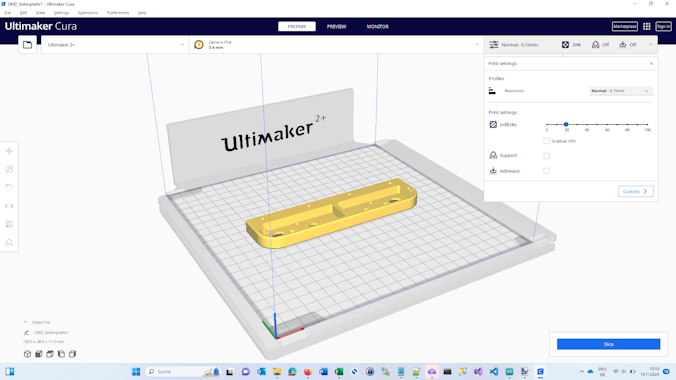Select the Move tool in left toolbar
Screen dimensions: 676x380
tap(9, 151)
